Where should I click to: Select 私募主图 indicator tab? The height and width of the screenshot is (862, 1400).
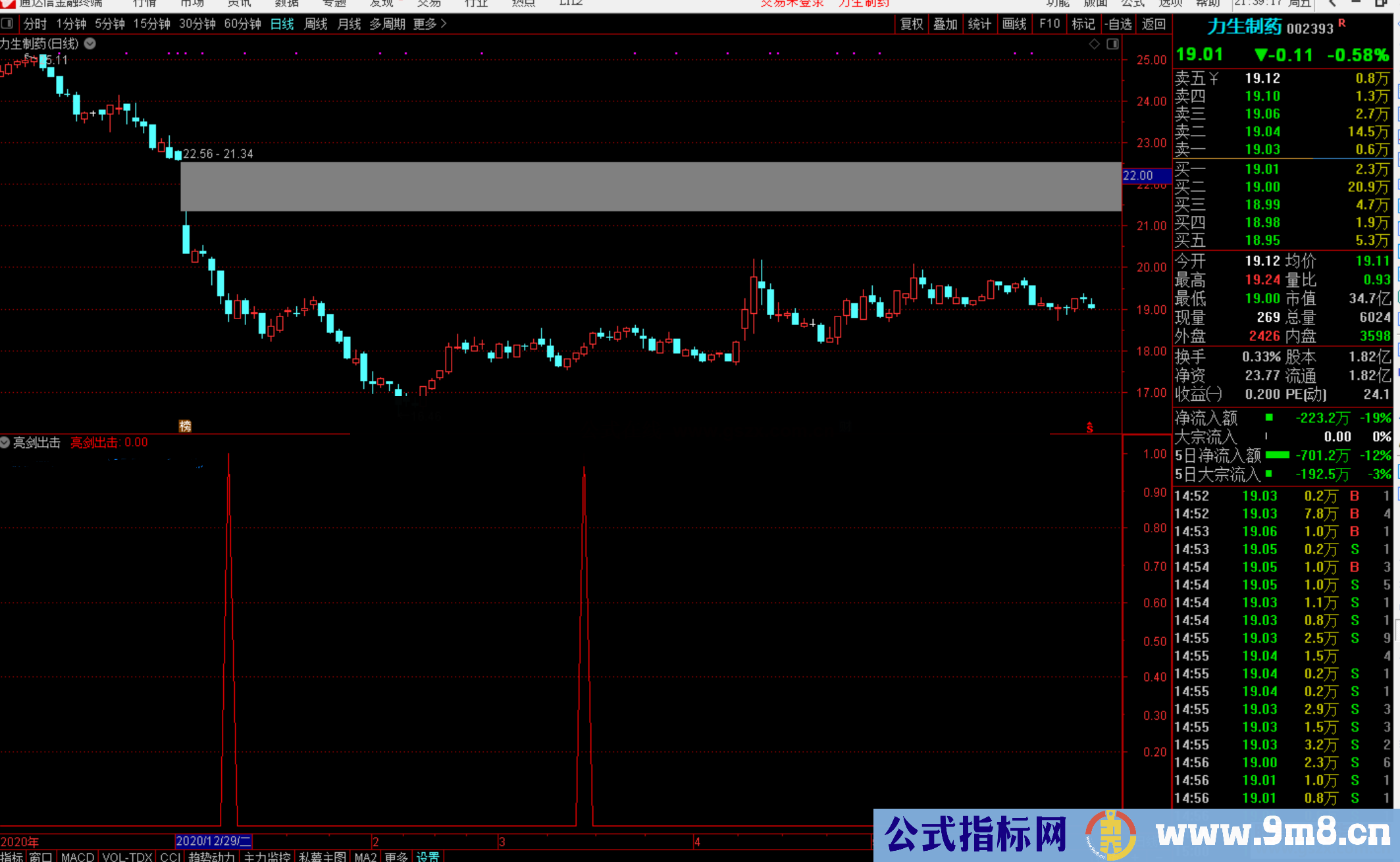322,856
